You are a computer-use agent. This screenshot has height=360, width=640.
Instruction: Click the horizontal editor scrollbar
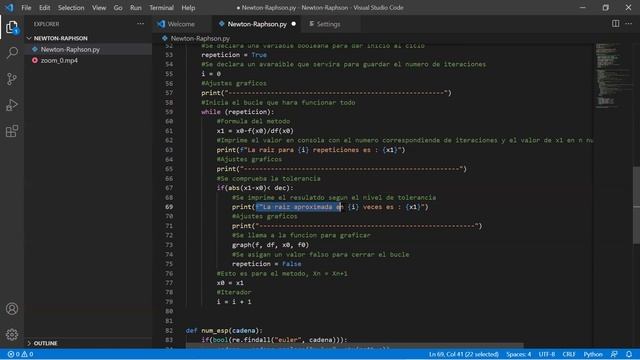(x=354, y=346)
